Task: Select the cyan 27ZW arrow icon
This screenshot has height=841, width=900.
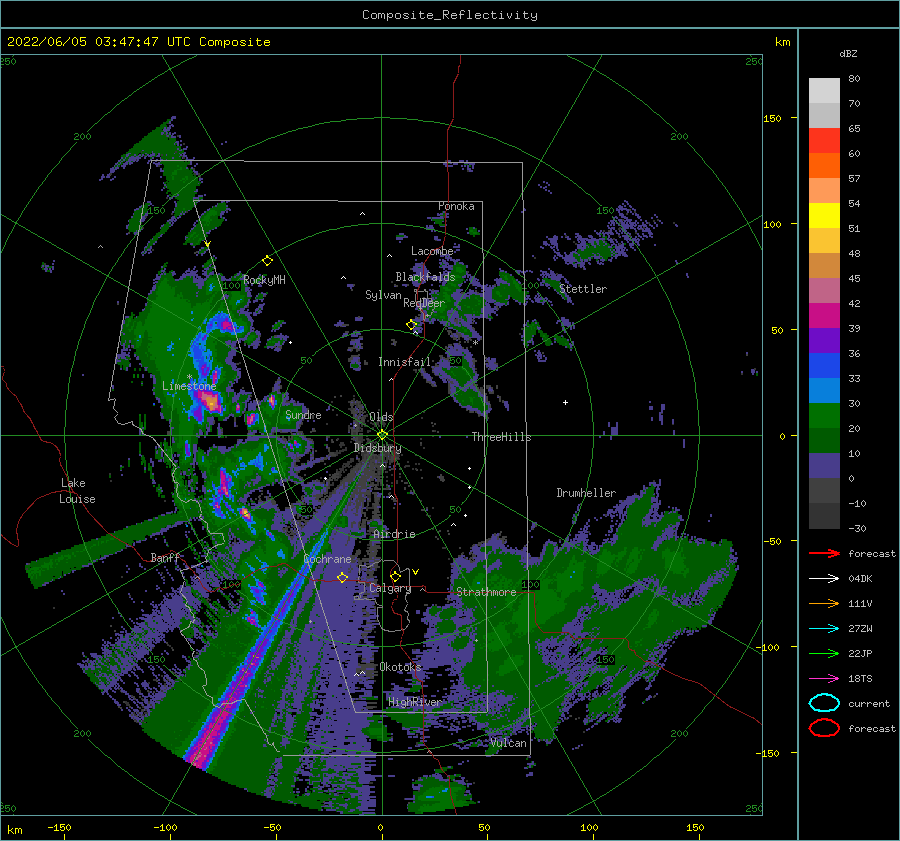Action: [x=824, y=629]
